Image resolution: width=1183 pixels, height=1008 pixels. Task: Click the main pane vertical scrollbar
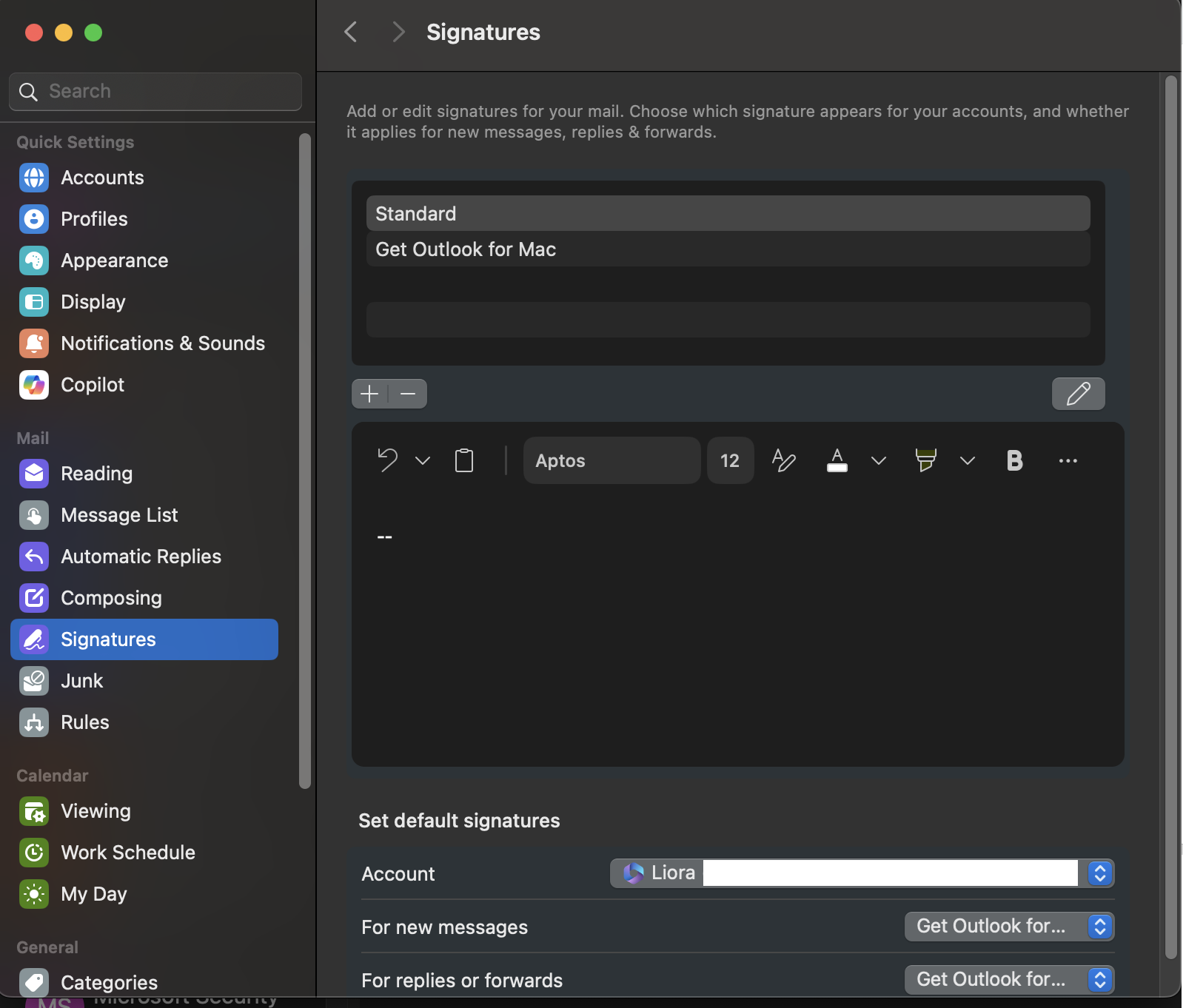[x=1171, y=518]
